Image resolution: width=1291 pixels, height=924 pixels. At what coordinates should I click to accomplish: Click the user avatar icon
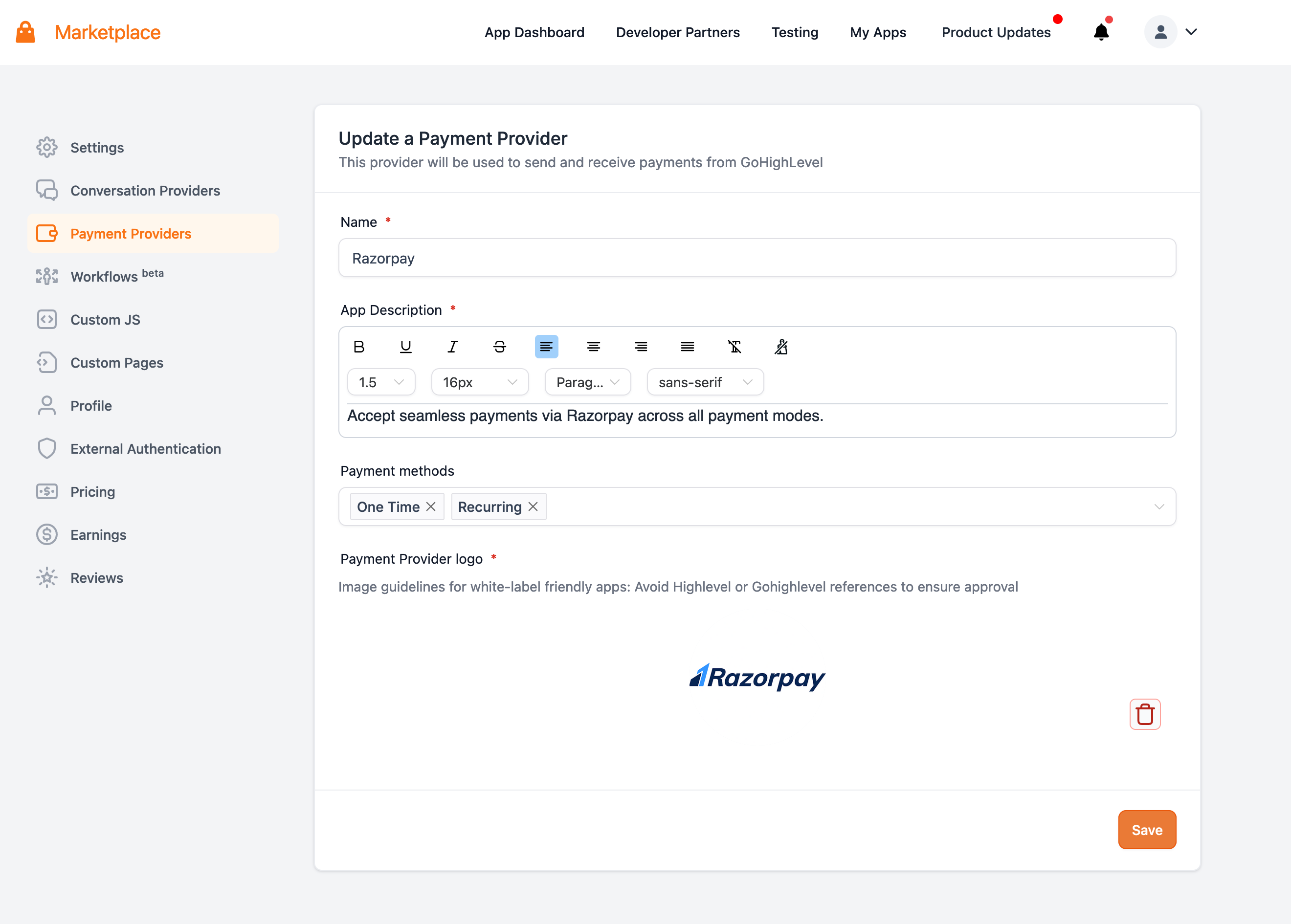pyautogui.click(x=1160, y=32)
